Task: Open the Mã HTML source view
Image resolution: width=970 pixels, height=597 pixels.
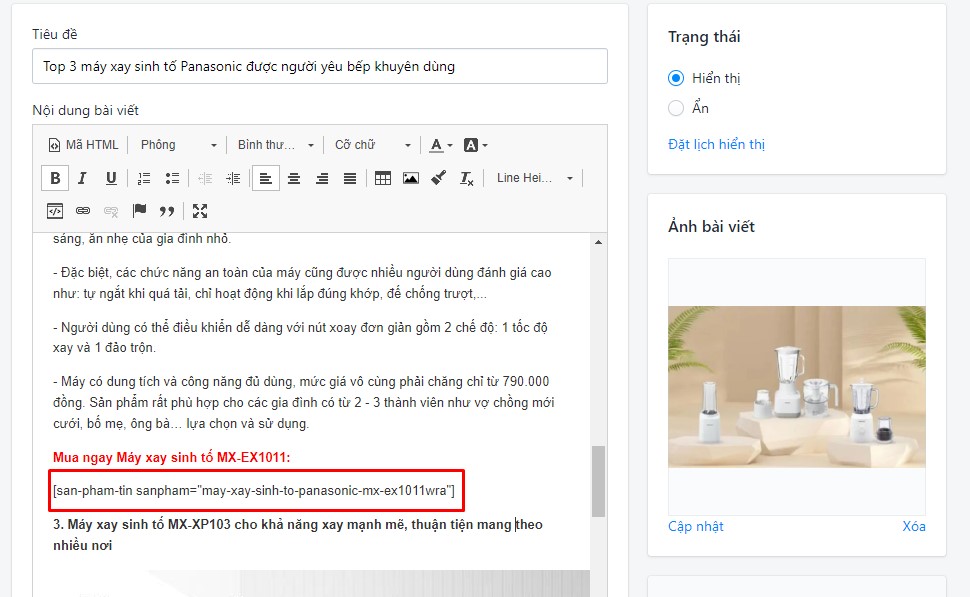Action: pyautogui.click(x=83, y=145)
